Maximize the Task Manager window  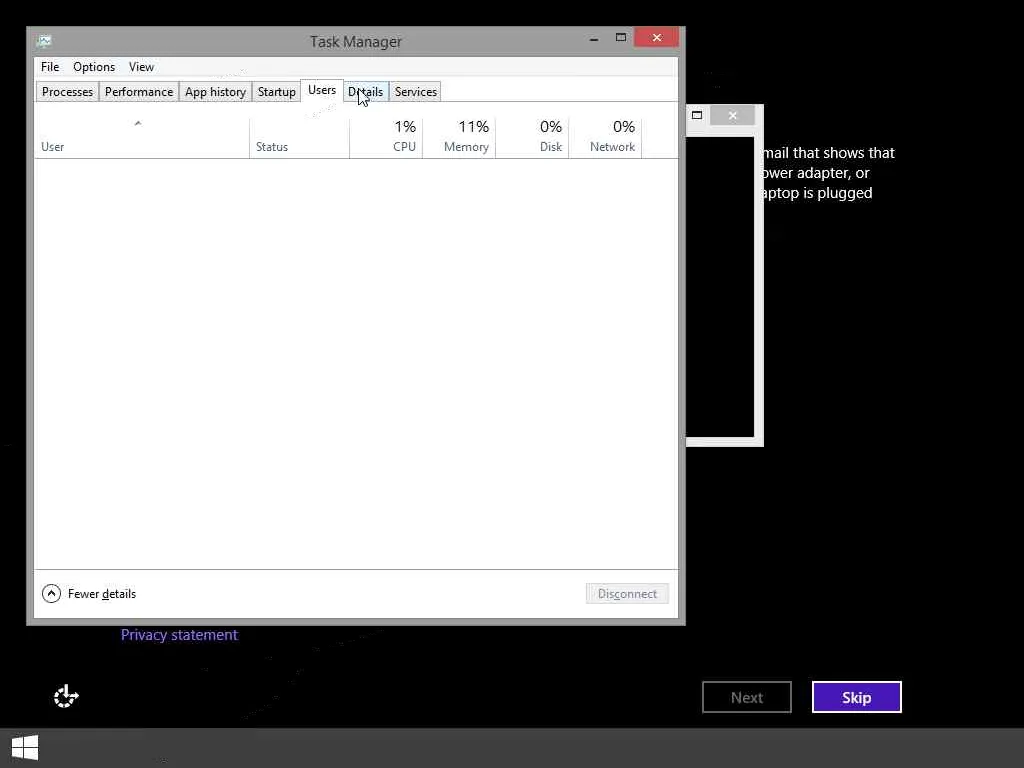click(621, 38)
